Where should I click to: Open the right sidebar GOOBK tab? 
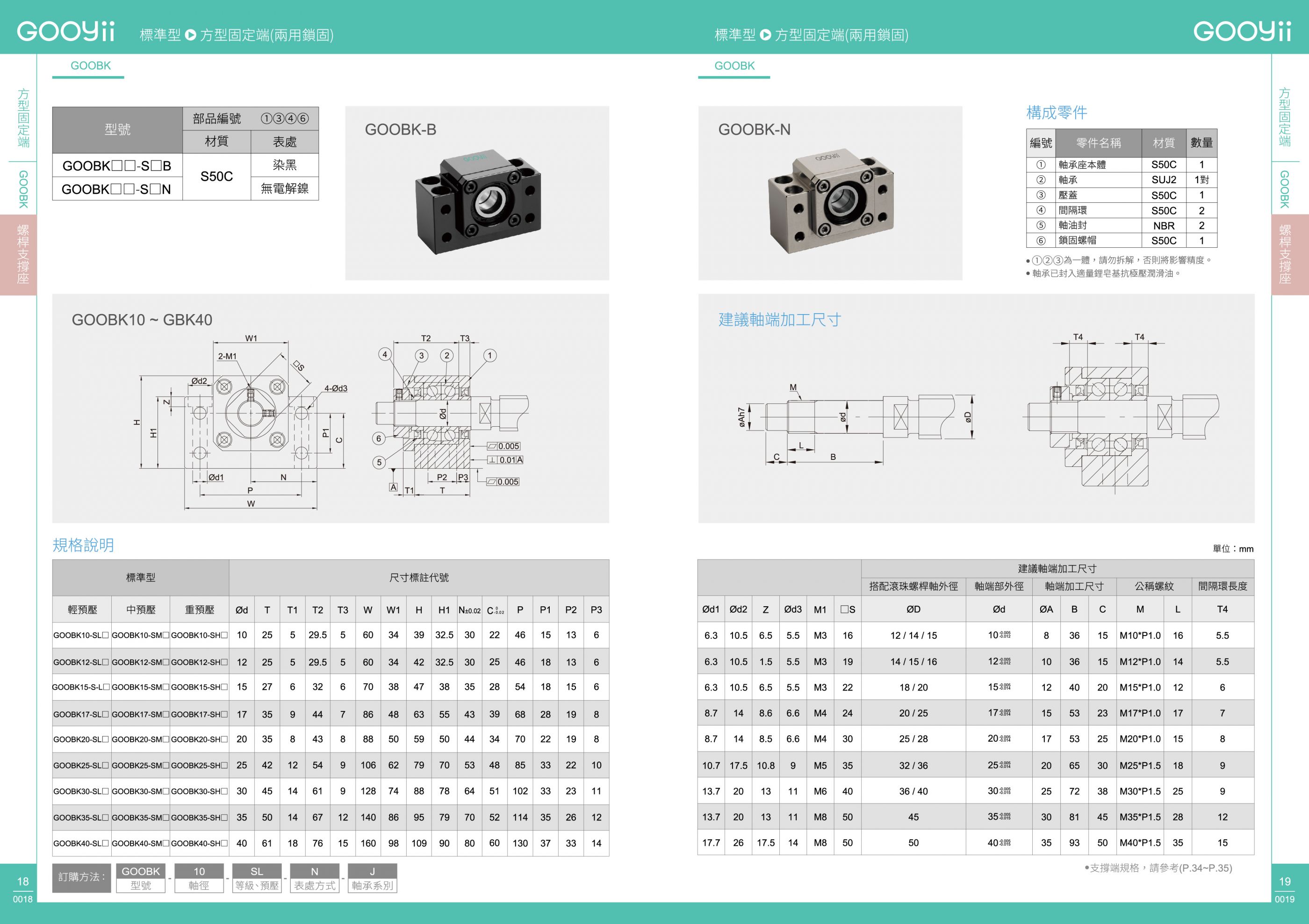(x=1285, y=189)
